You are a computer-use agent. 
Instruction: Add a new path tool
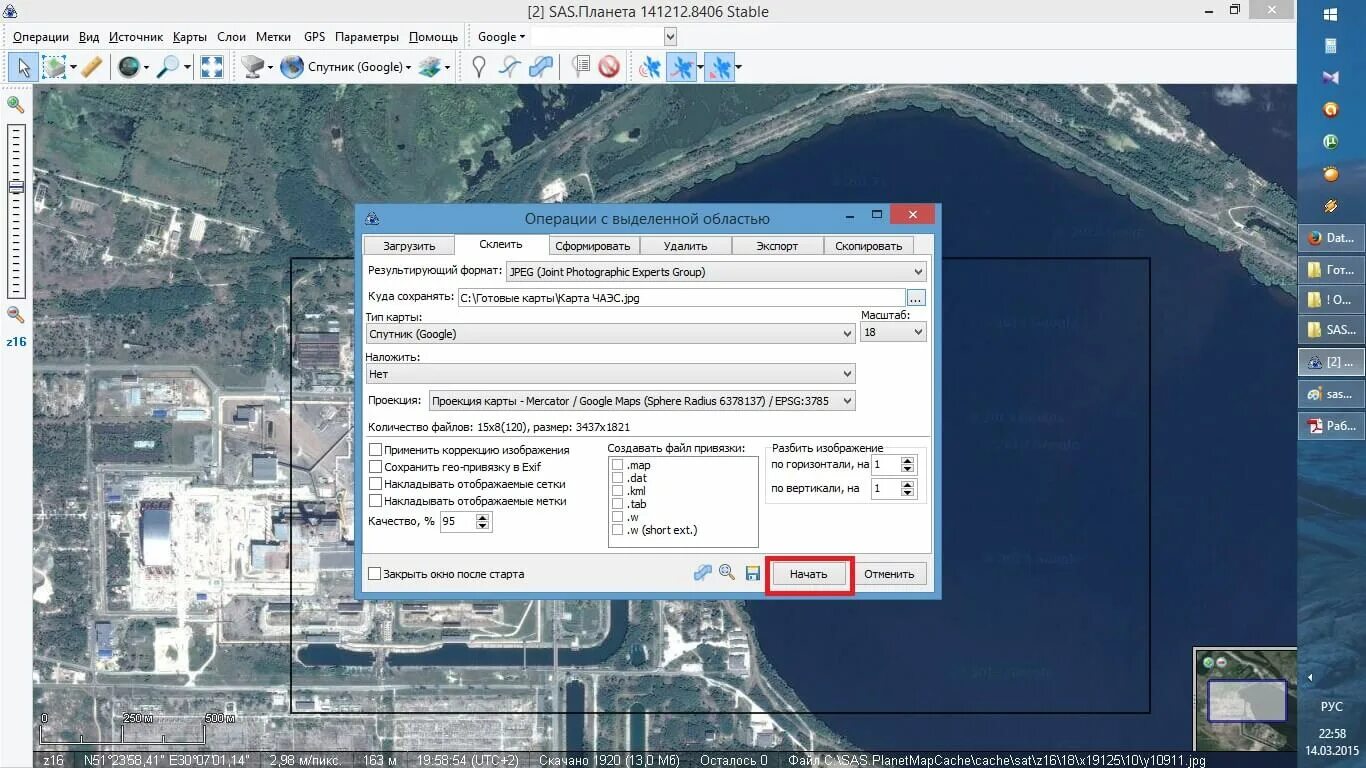[510, 67]
